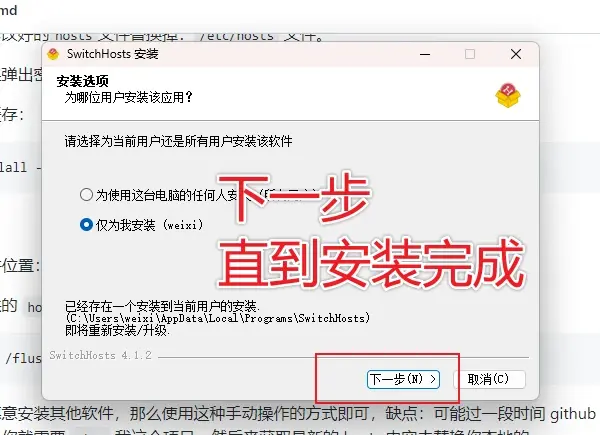Click the 安装选项 heading

pos(83,81)
